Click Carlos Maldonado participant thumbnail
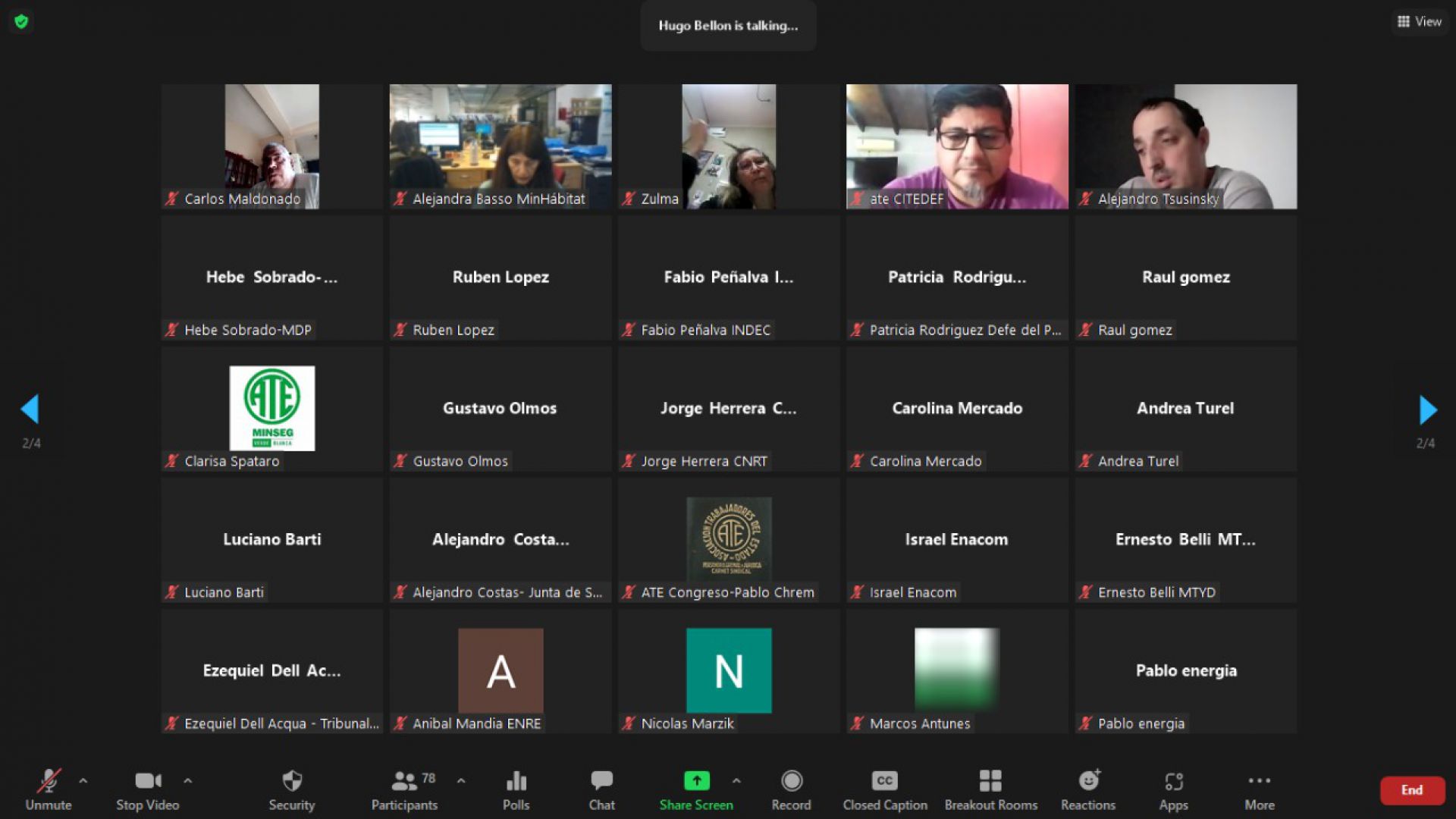Viewport: 1456px width, 819px height. (x=270, y=145)
